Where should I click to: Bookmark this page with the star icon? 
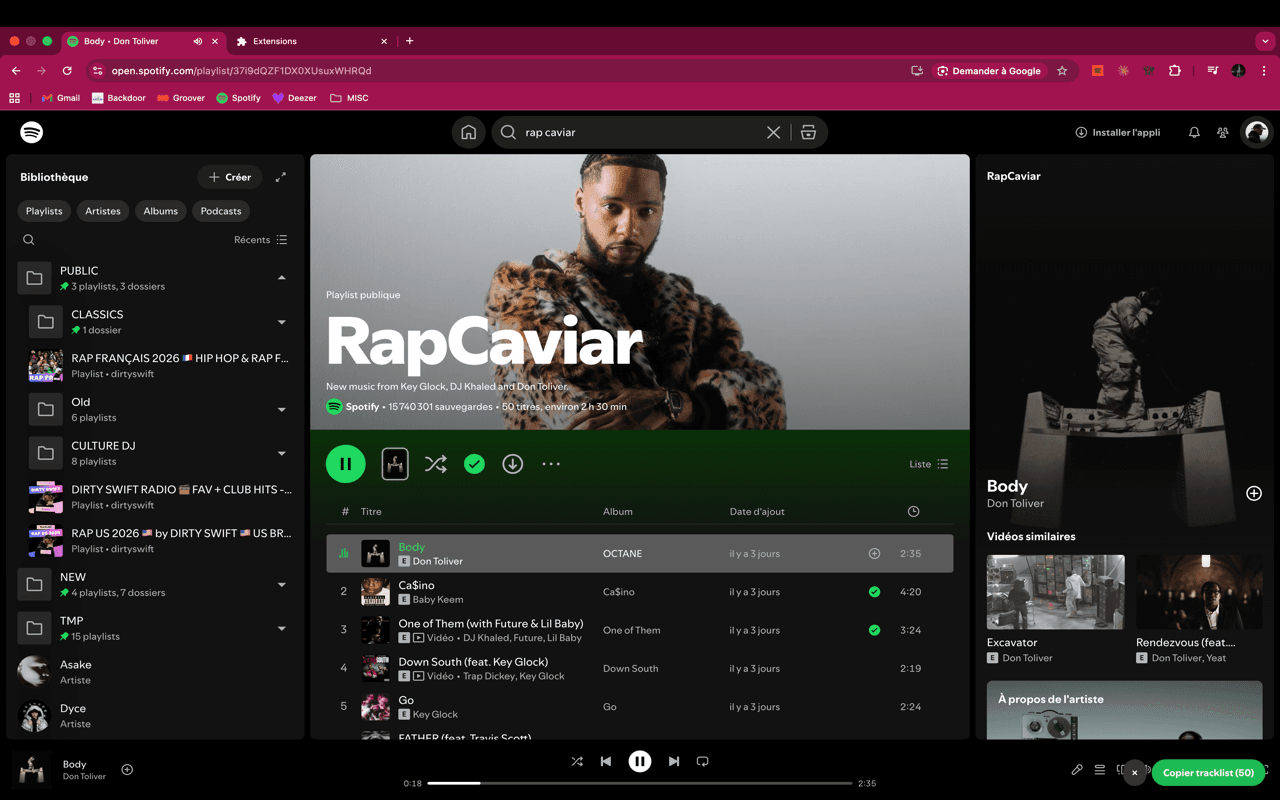1062,71
